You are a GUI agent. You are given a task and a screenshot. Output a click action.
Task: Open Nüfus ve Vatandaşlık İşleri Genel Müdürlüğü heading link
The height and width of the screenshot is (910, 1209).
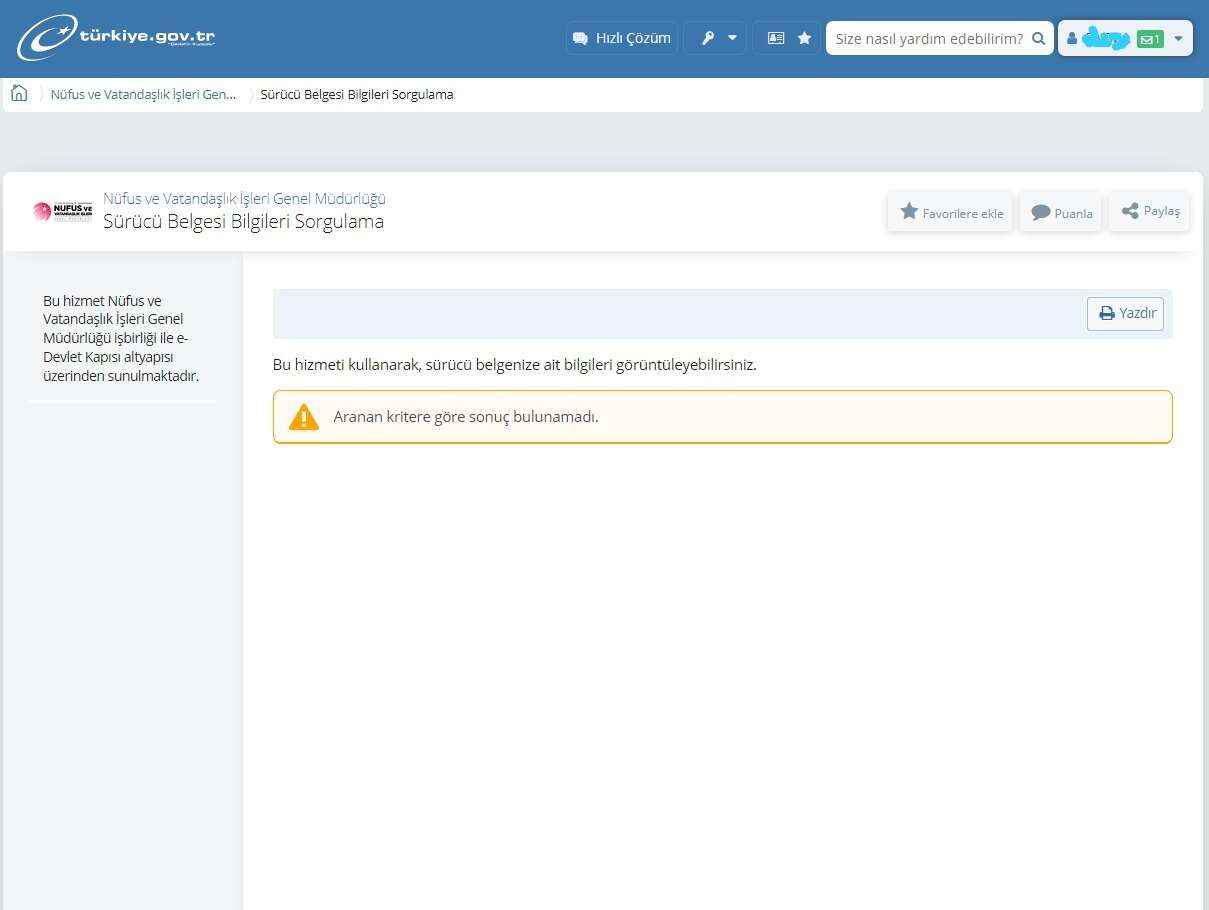tap(244, 199)
